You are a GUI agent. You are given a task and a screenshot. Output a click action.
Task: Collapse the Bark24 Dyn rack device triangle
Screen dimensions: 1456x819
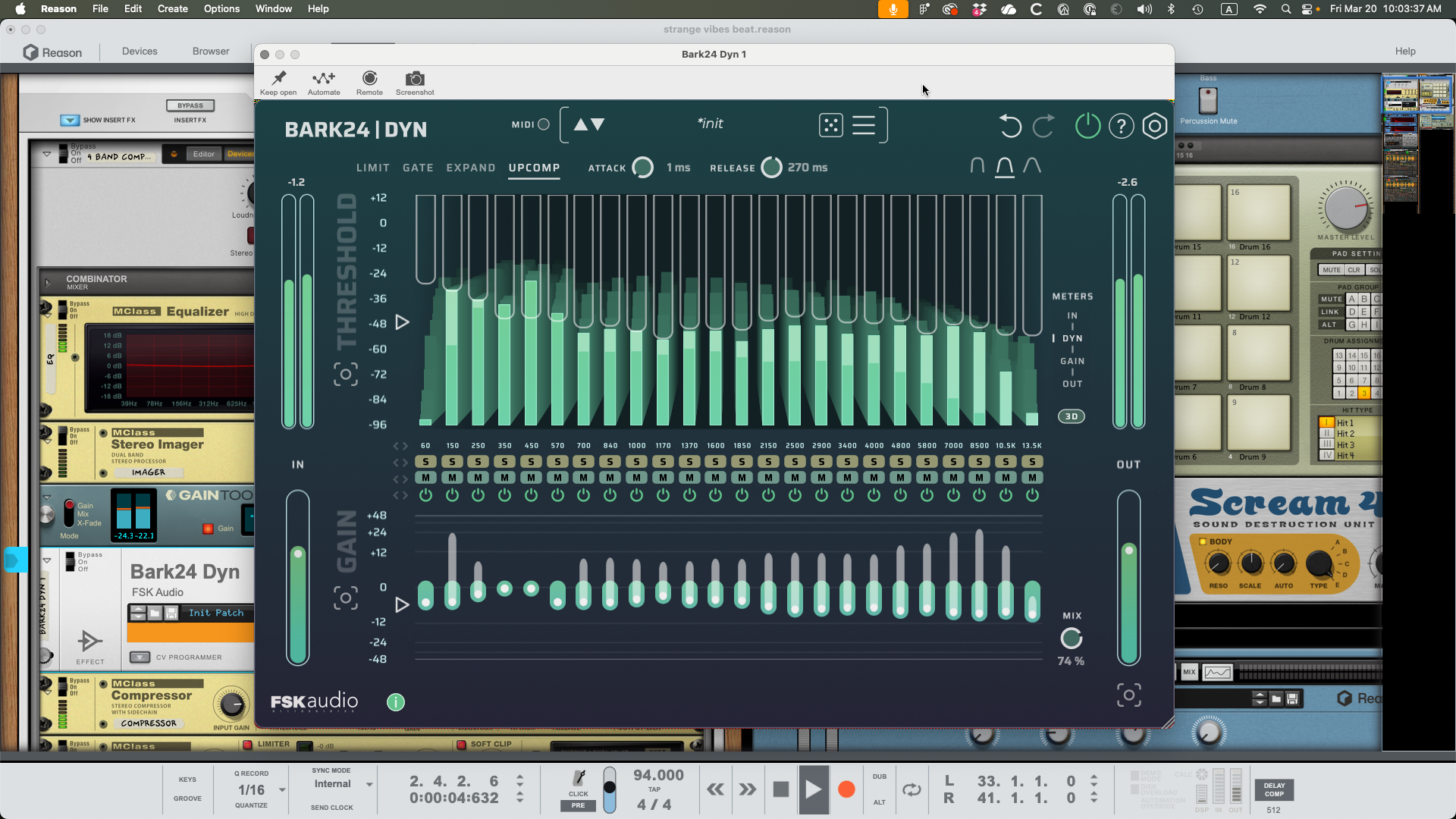coord(47,560)
